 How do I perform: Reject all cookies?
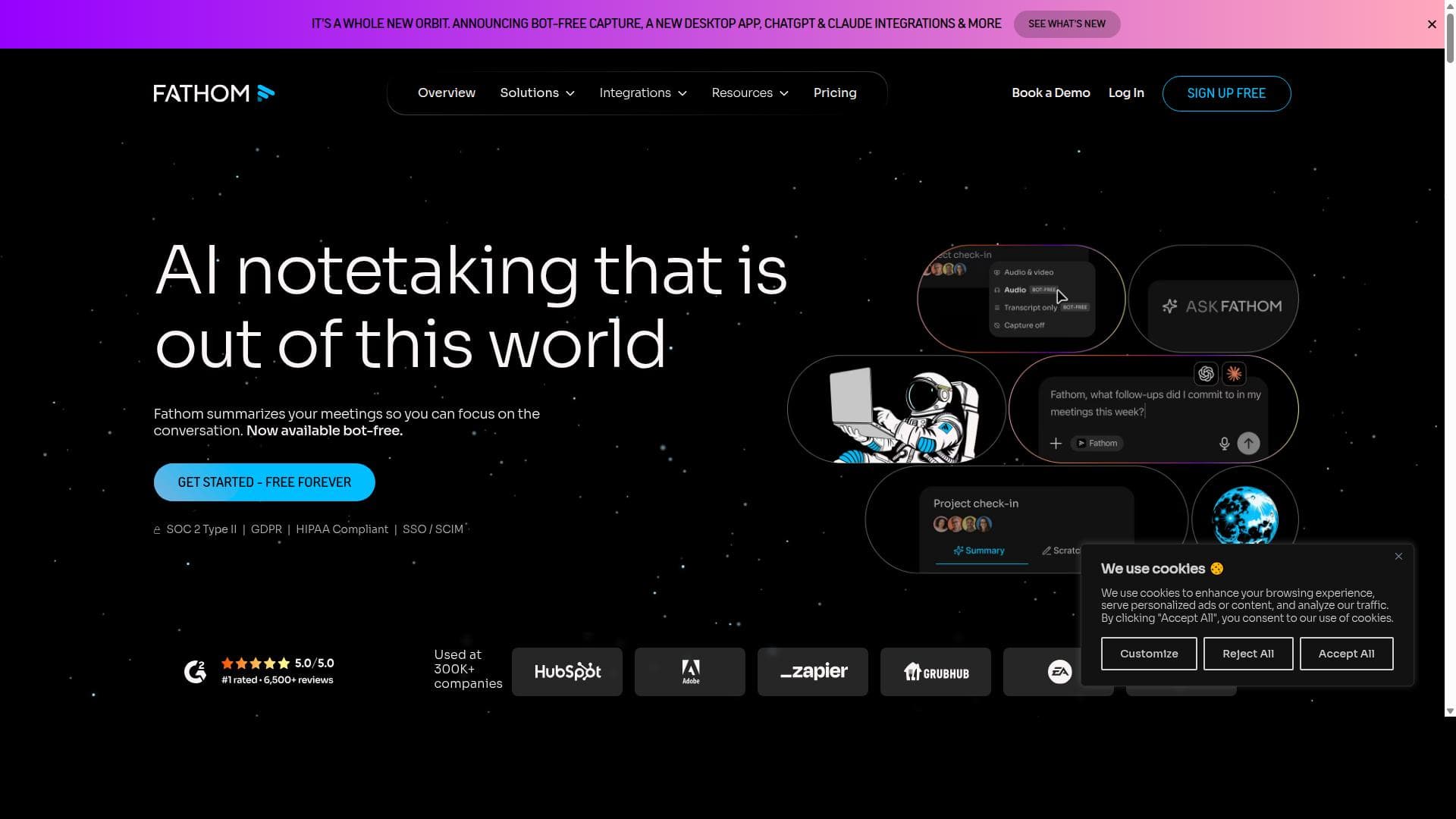click(x=1248, y=654)
